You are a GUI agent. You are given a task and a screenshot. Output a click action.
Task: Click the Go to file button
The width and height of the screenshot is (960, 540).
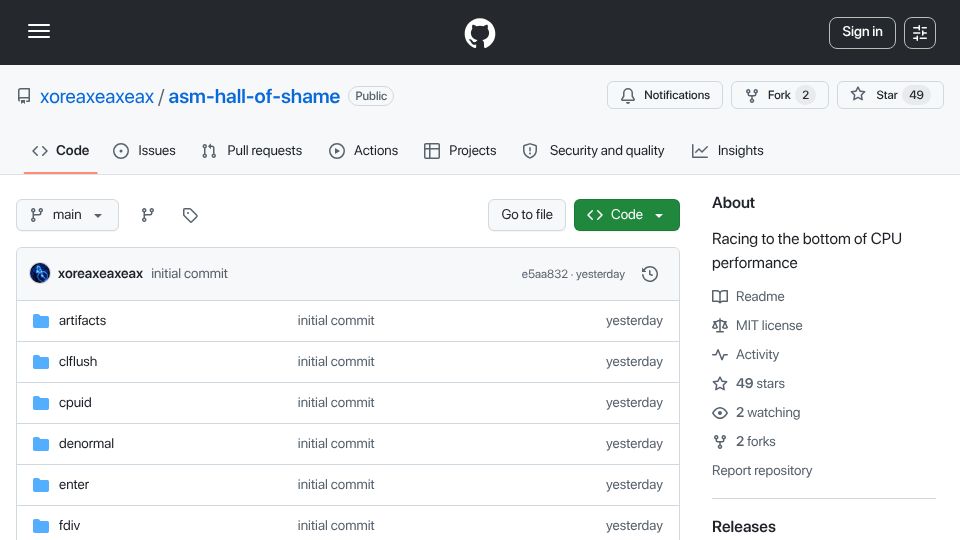click(x=527, y=215)
